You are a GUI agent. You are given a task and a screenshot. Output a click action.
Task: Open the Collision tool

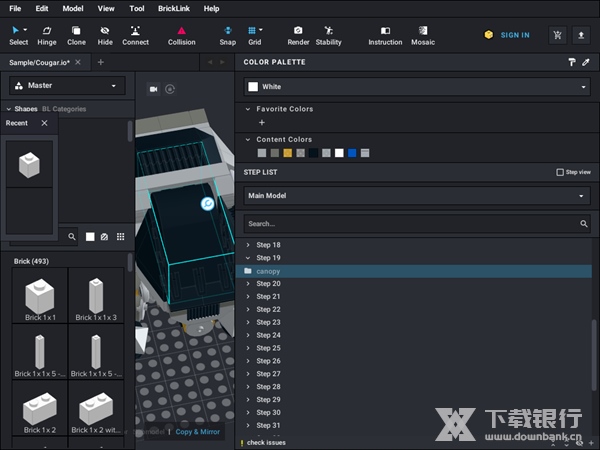click(x=181, y=35)
